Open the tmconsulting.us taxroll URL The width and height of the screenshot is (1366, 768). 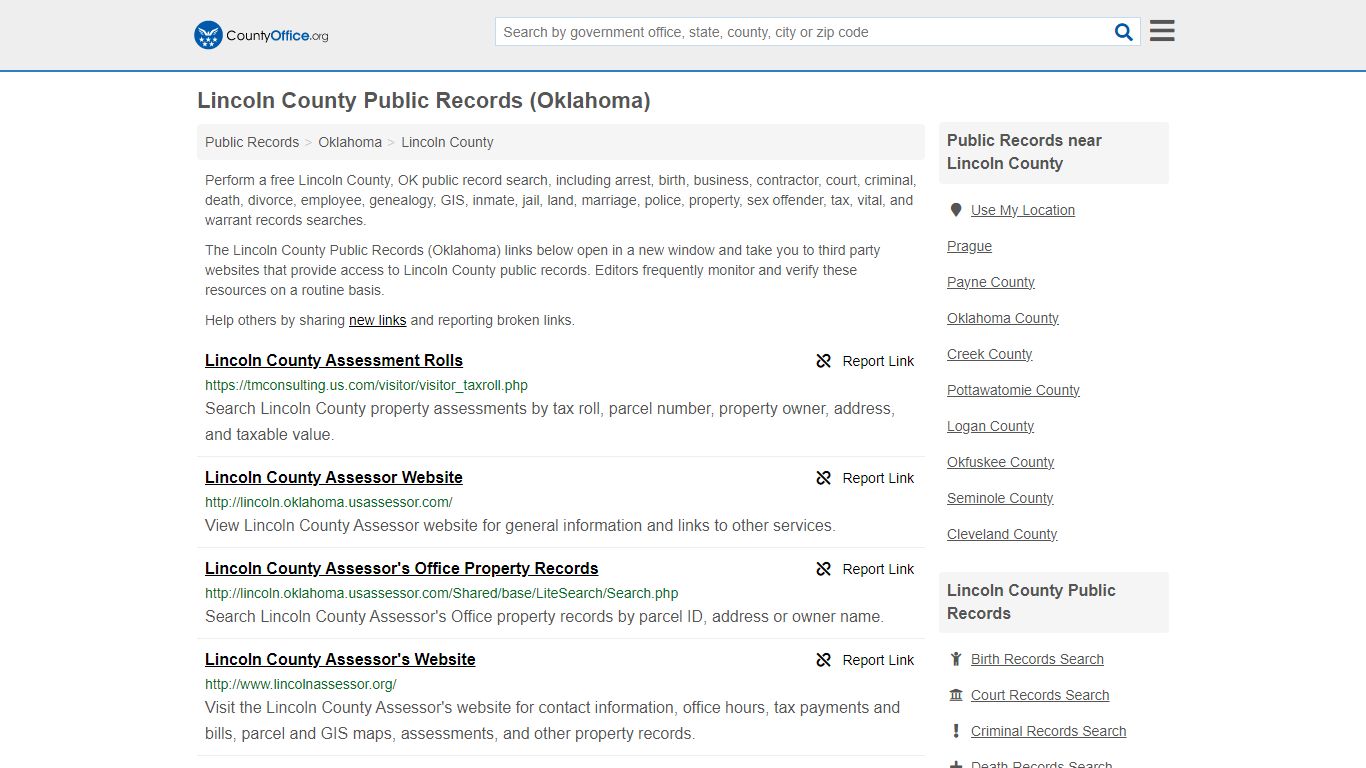(x=366, y=385)
